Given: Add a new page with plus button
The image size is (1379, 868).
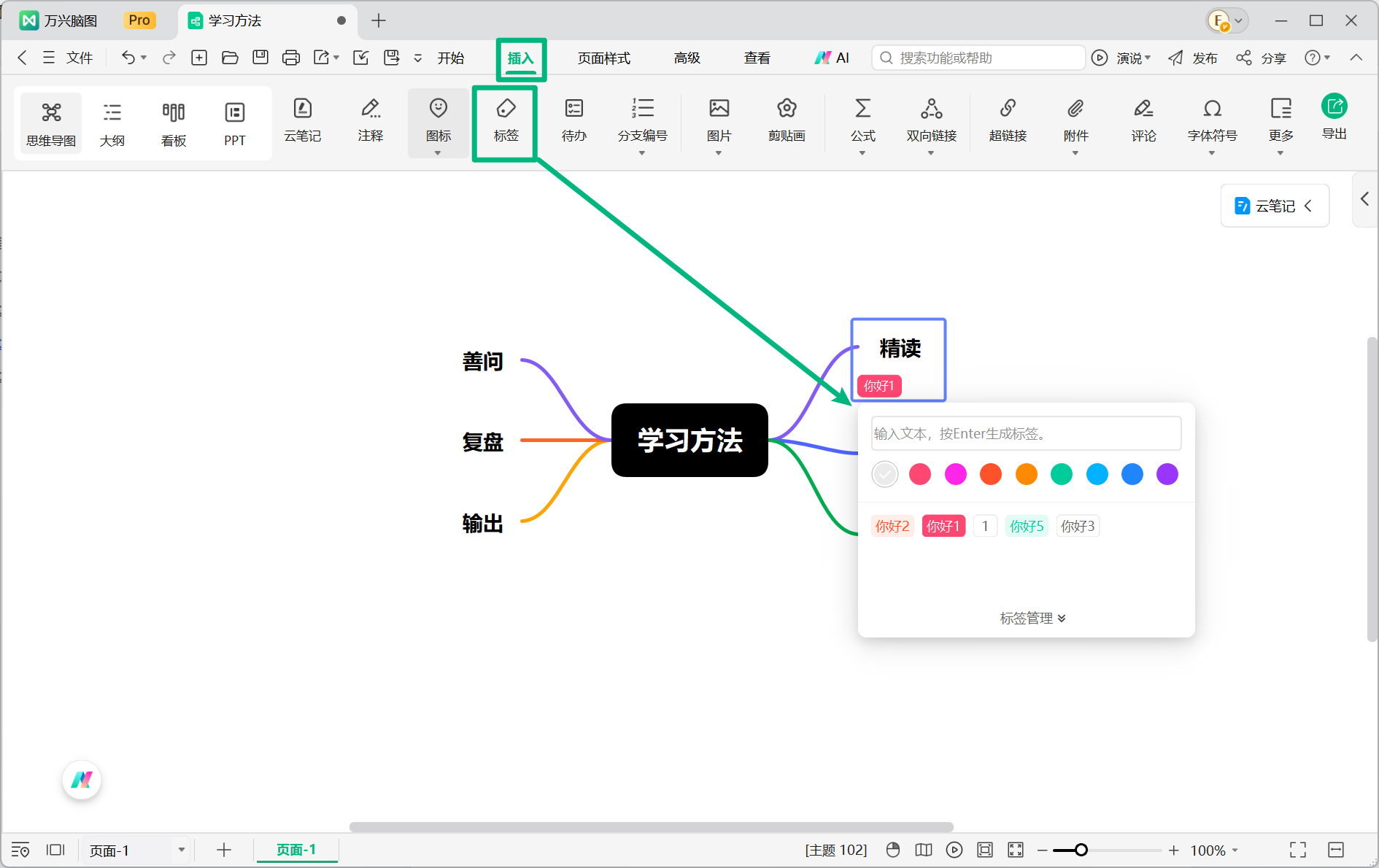Looking at the screenshot, I should click(x=224, y=850).
